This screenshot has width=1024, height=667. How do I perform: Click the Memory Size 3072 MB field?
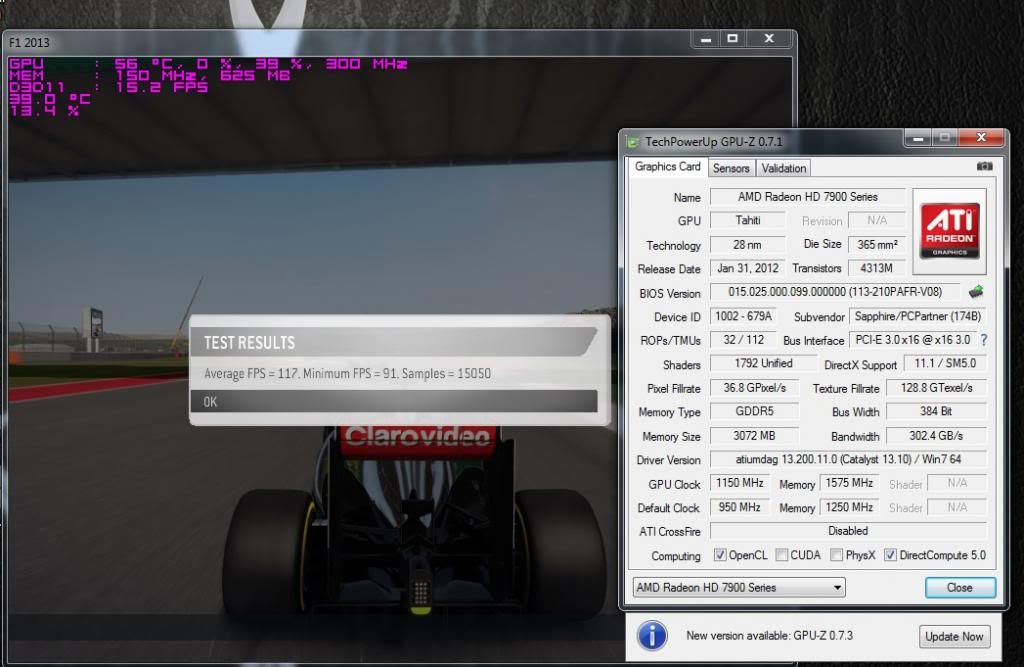tap(755, 435)
